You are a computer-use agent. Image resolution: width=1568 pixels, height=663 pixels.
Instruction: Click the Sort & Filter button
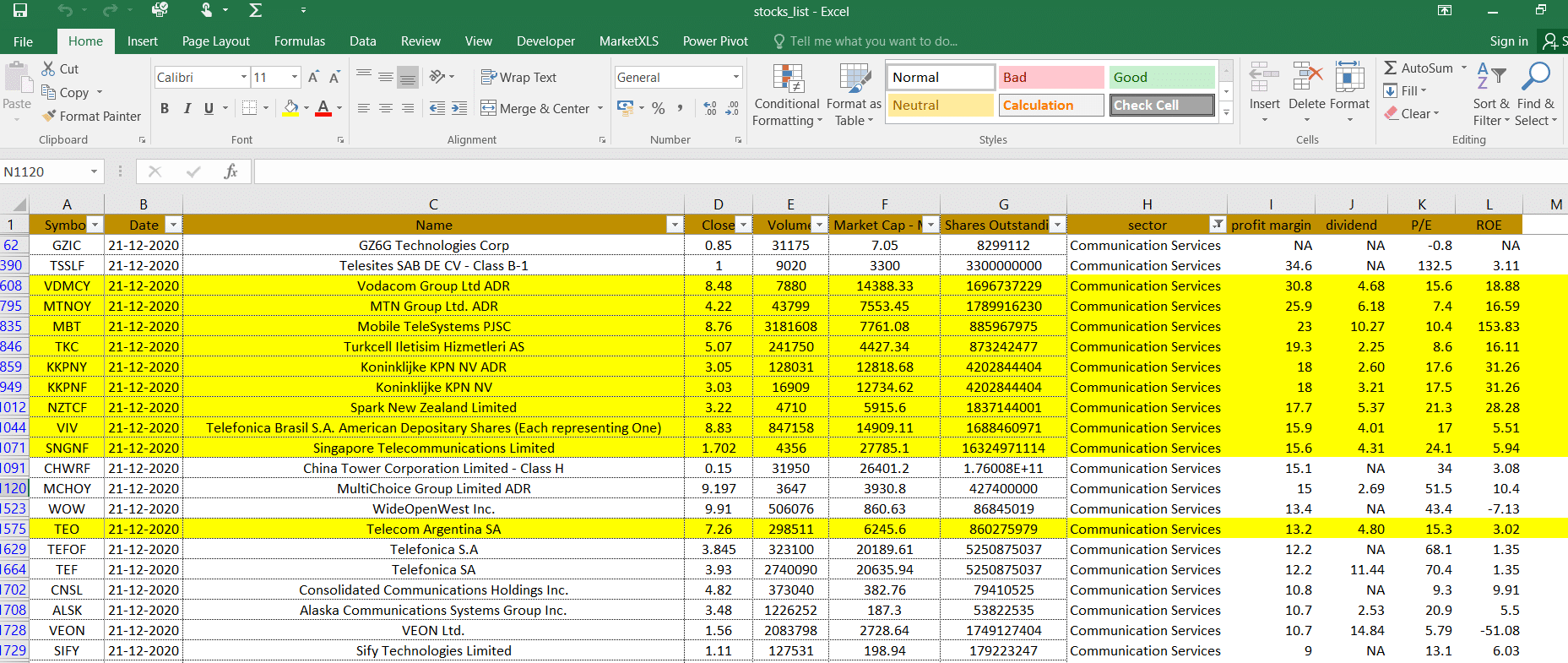(x=1491, y=95)
